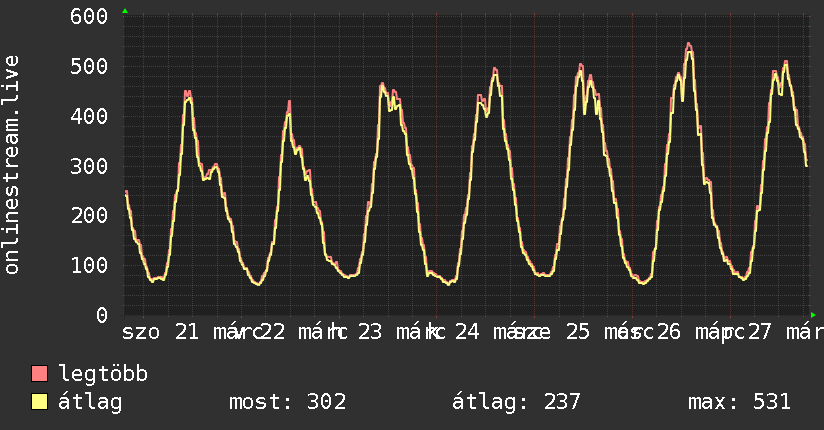This screenshot has height=430, width=824.
Task: Click the 24 x-axis date label
Action: pyautogui.click(x=467, y=332)
